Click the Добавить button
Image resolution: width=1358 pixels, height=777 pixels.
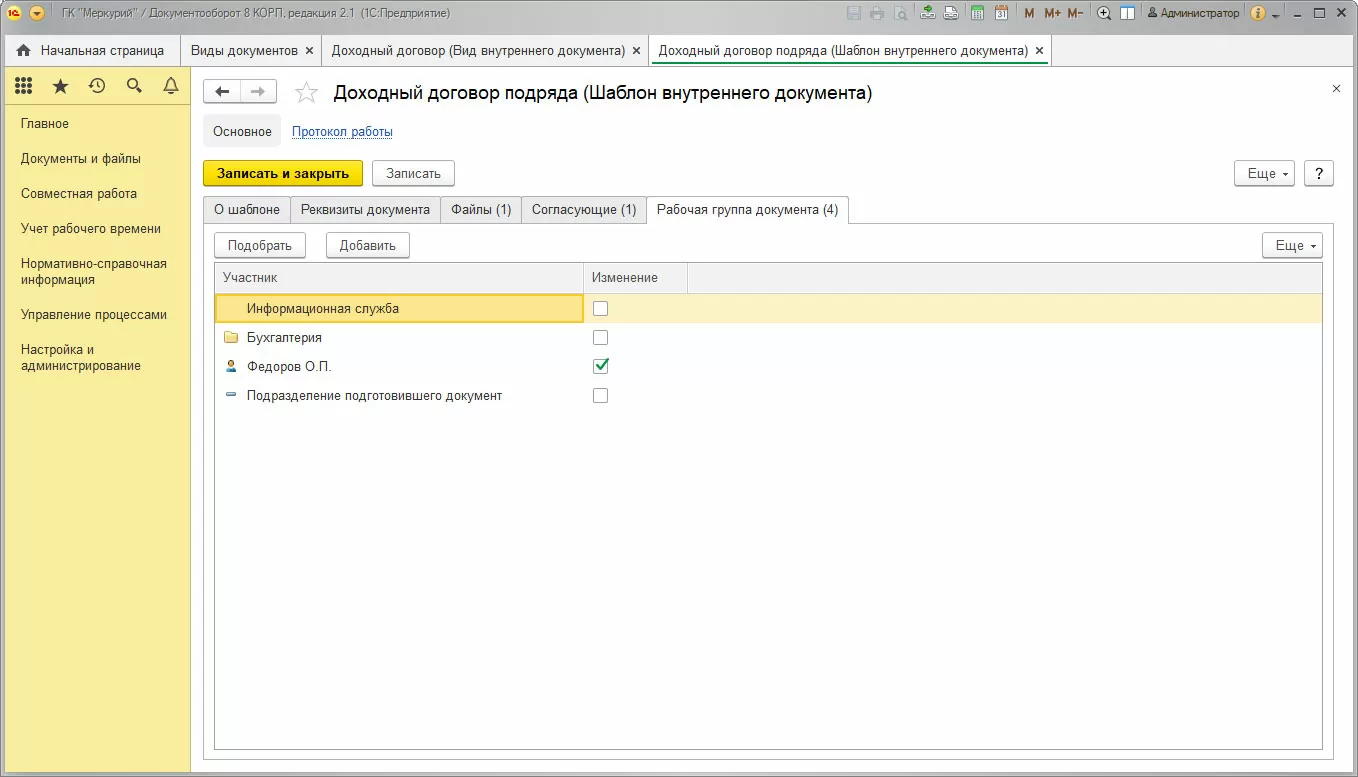click(368, 245)
